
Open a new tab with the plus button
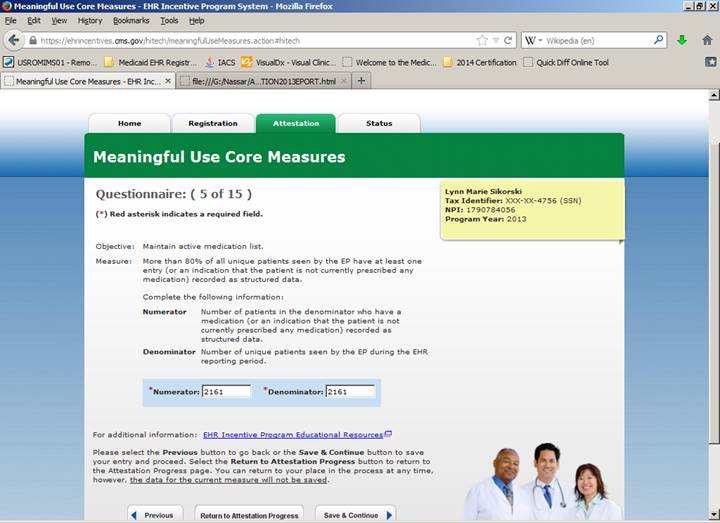[x=361, y=81]
